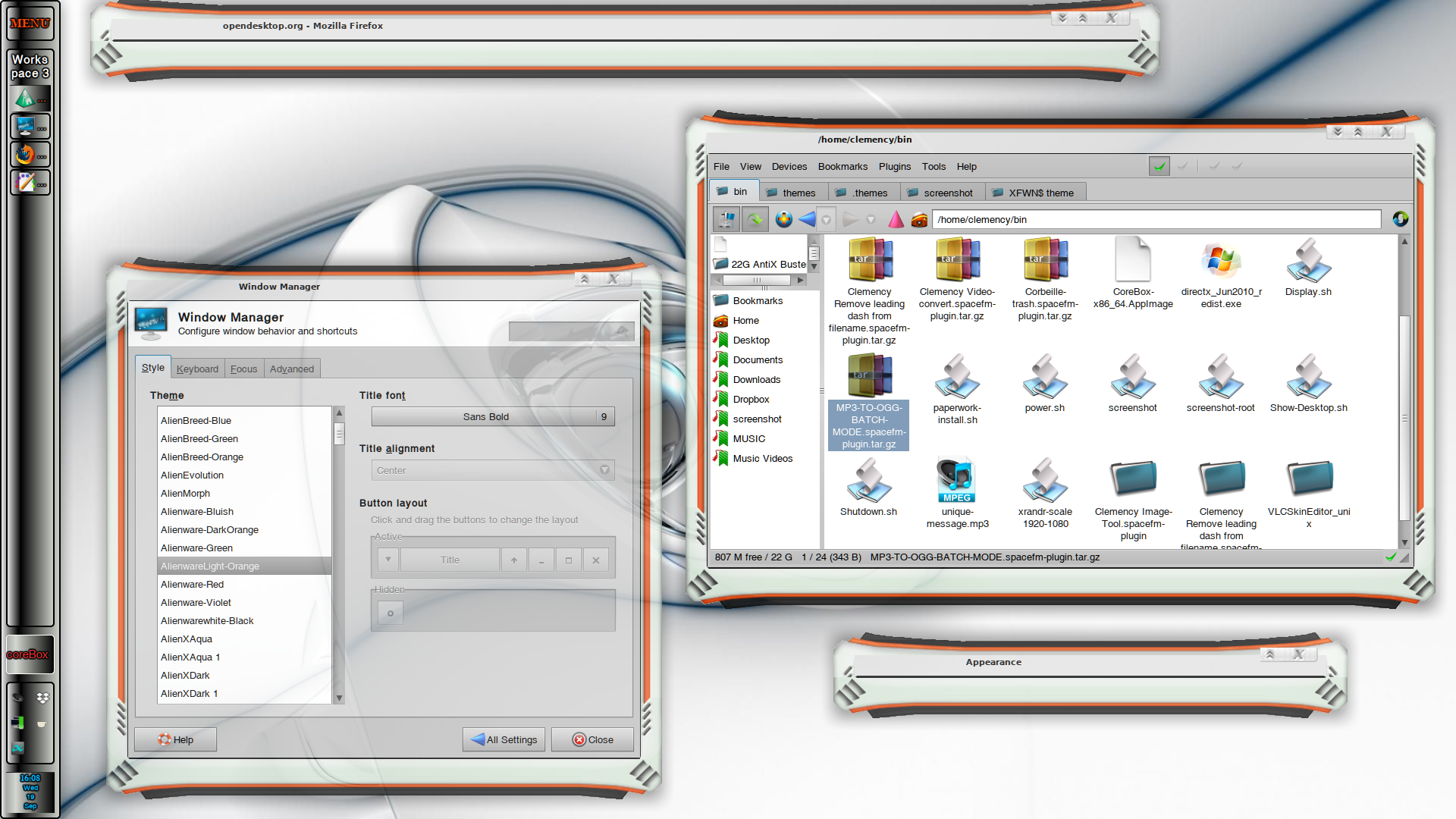
Task: Click the All Settings button
Action: pos(504,739)
